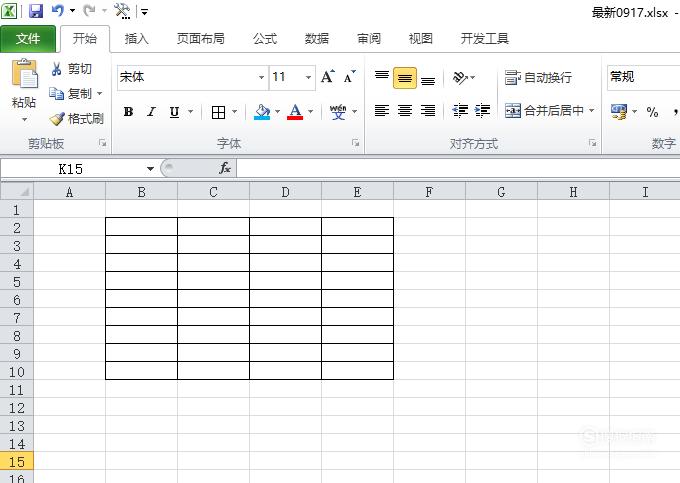This screenshot has height=483, width=680.
Task: Click the 剪切 (Cut) button
Action: 72,69
